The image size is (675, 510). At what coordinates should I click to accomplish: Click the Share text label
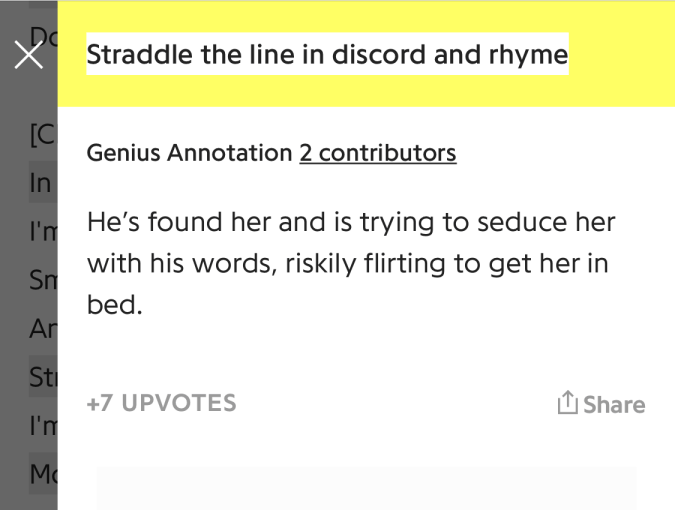613,404
